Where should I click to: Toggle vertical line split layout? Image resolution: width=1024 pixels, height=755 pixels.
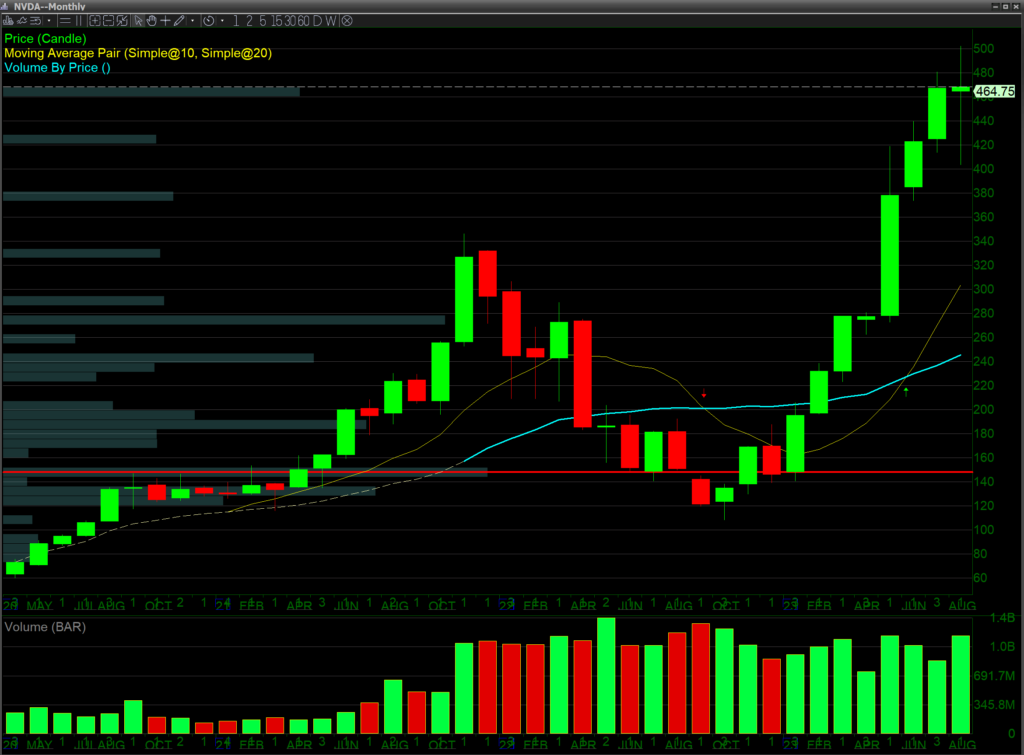78,21
